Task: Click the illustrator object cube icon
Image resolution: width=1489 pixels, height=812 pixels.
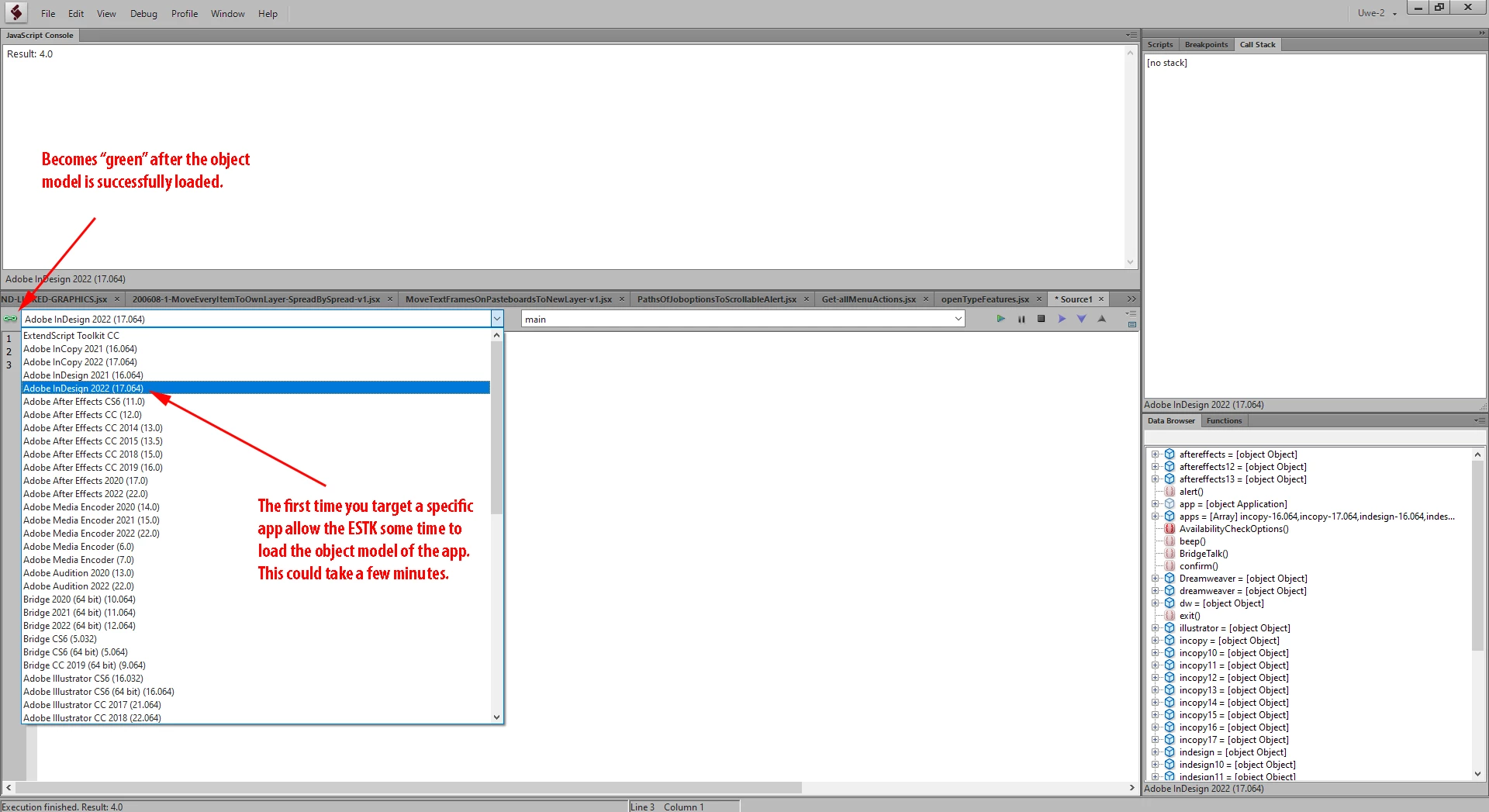Action: (x=1169, y=628)
